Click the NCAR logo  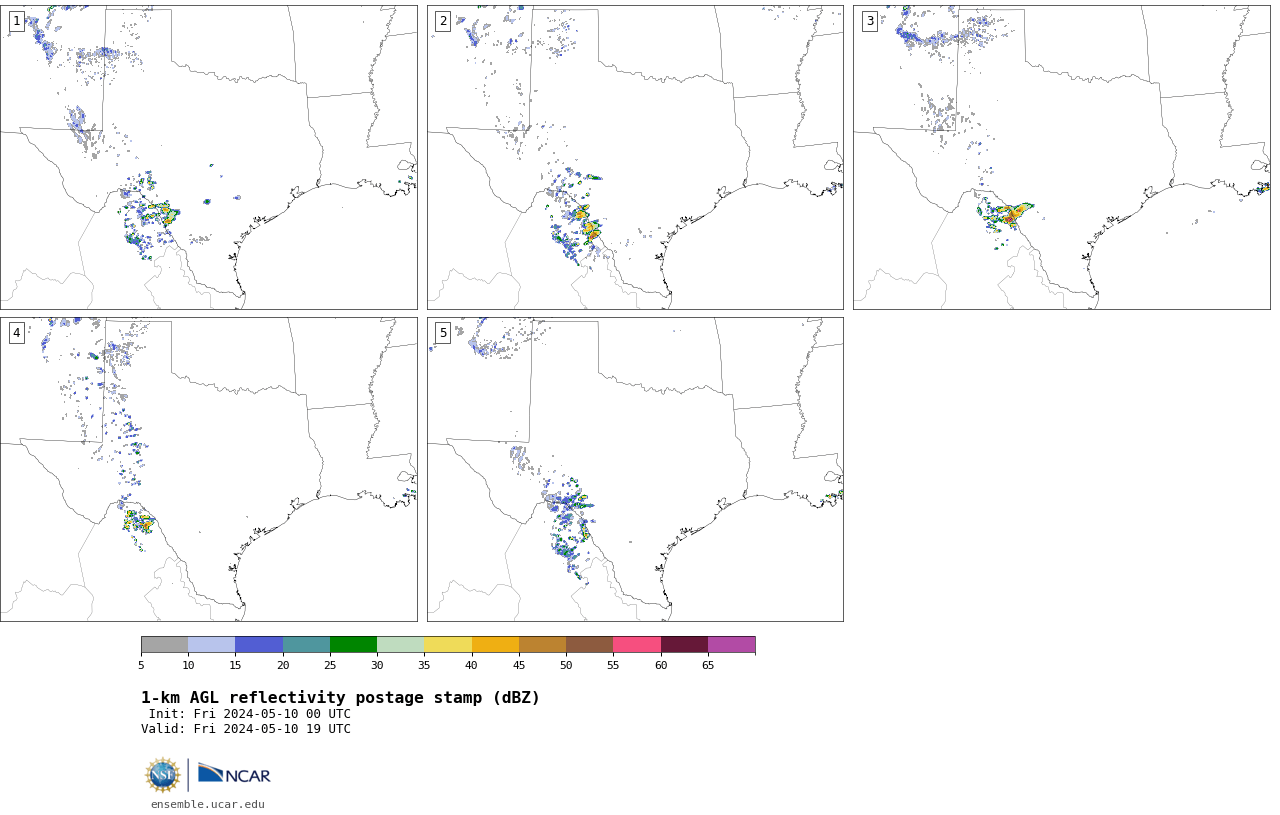pyautogui.click(x=234, y=774)
